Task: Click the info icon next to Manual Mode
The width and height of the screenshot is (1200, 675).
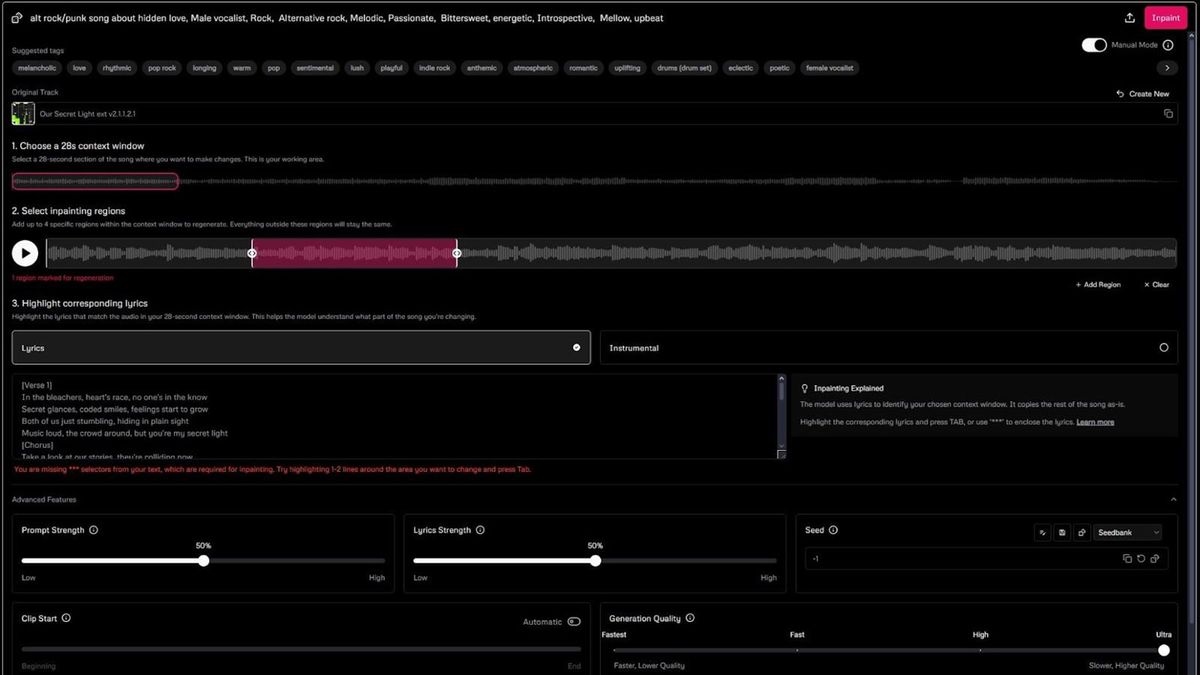Action: coord(1168,44)
